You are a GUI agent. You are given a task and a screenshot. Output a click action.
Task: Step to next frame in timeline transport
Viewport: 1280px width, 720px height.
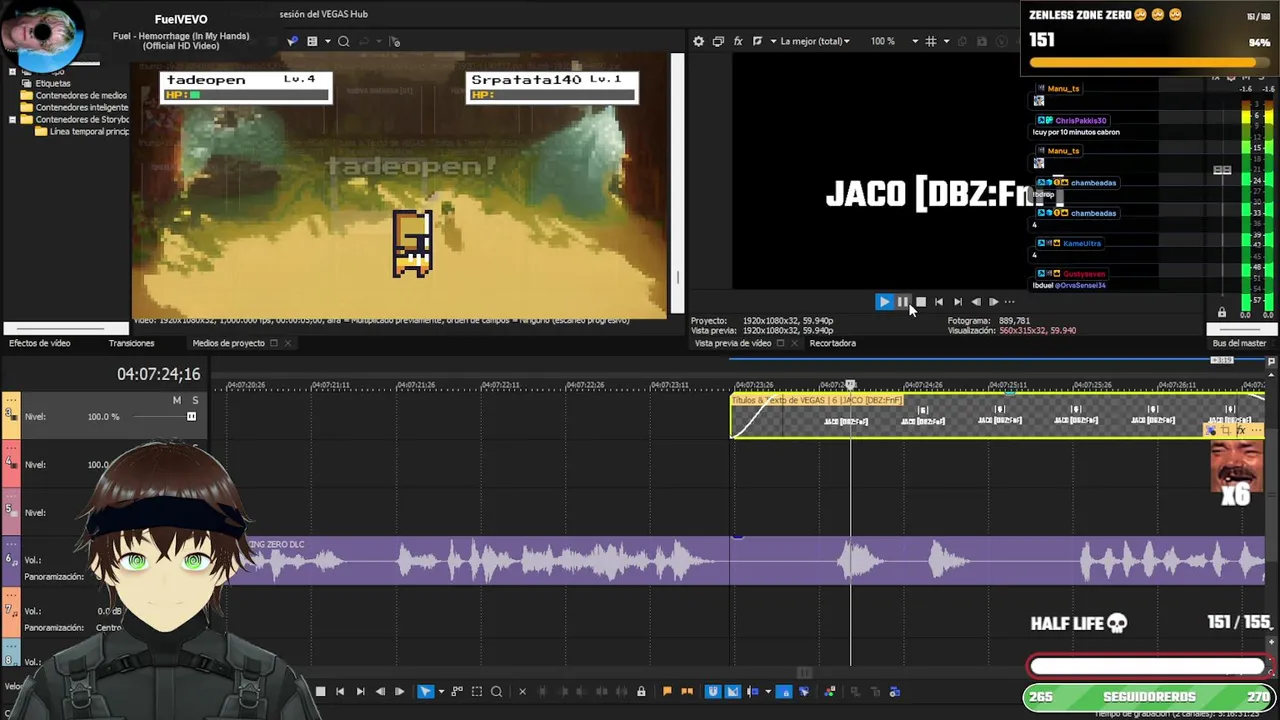point(399,691)
